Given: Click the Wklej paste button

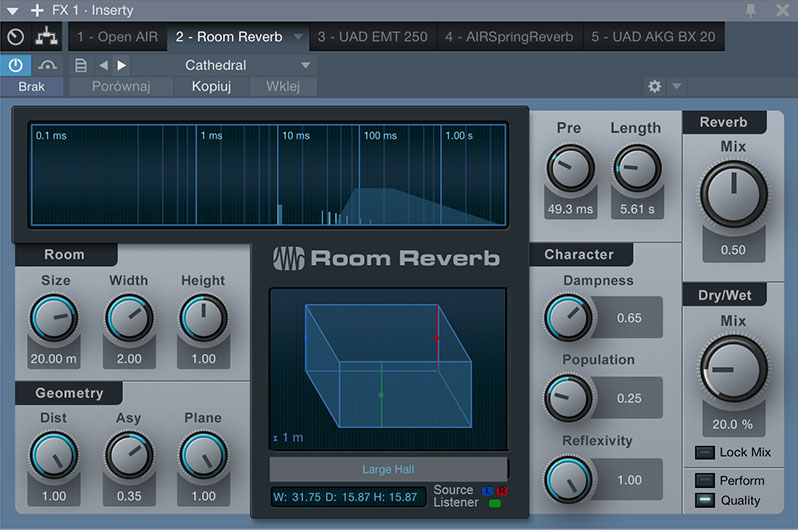Looking at the screenshot, I should click(x=282, y=87).
